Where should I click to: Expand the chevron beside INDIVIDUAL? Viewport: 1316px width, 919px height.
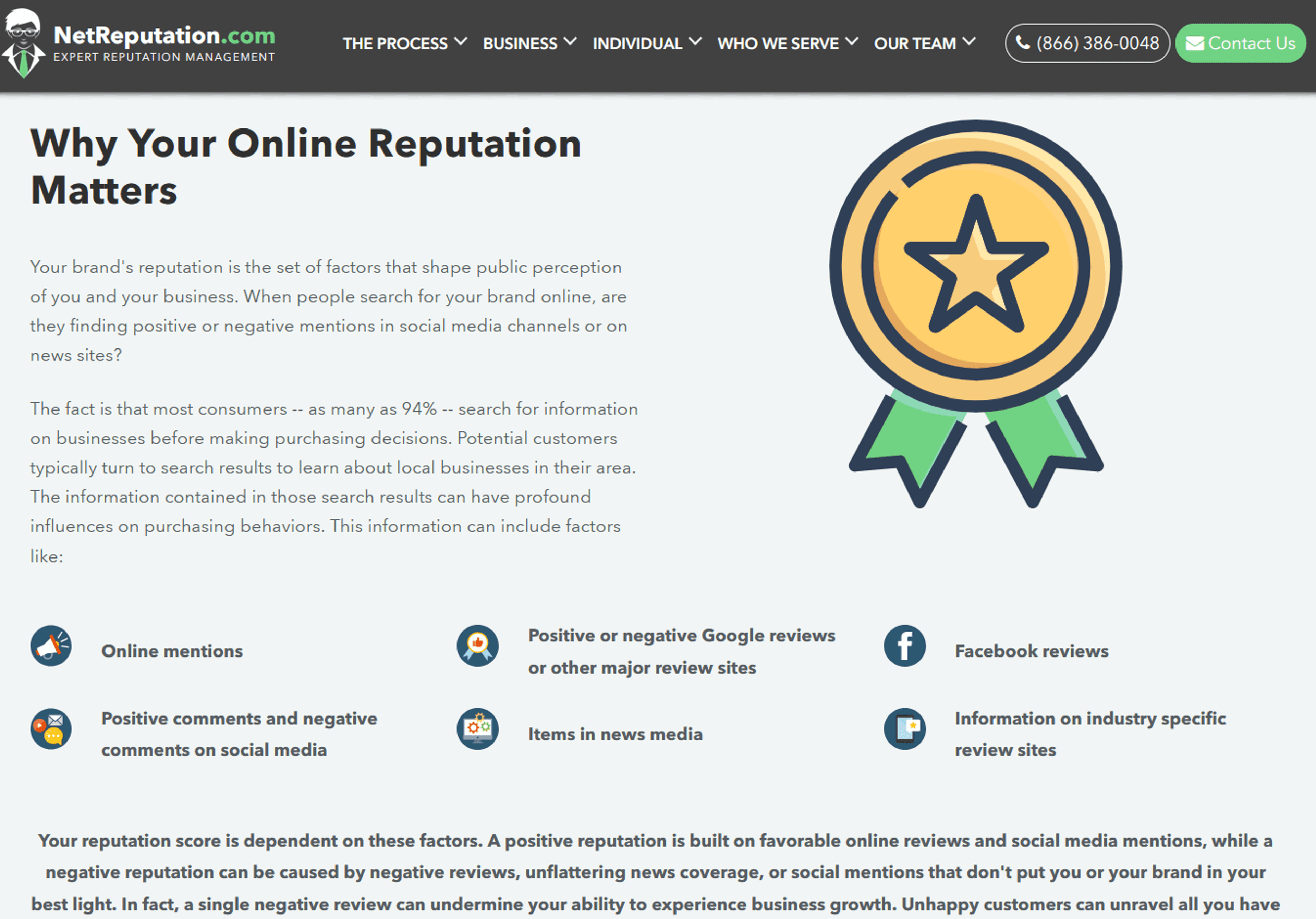(x=695, y=42)
